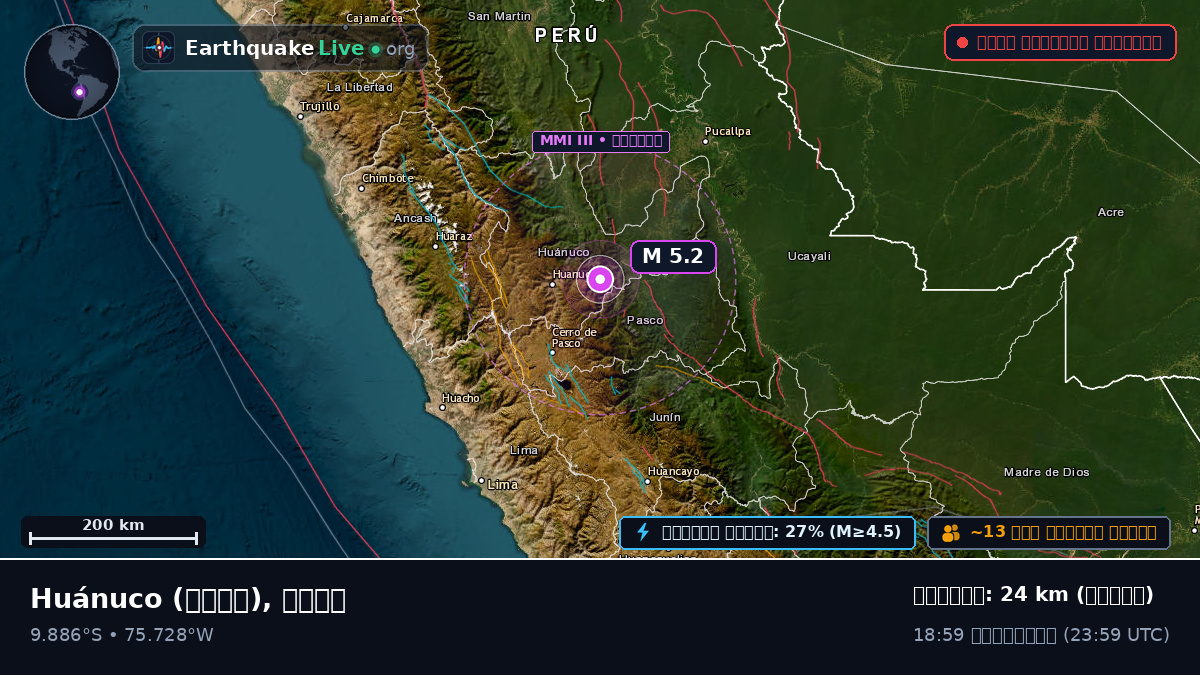Click the Madre de Dios region label
Image resolution: width=1200 pixels, height=675 pixels.
pyautogui.click(x=1047, y=472)
